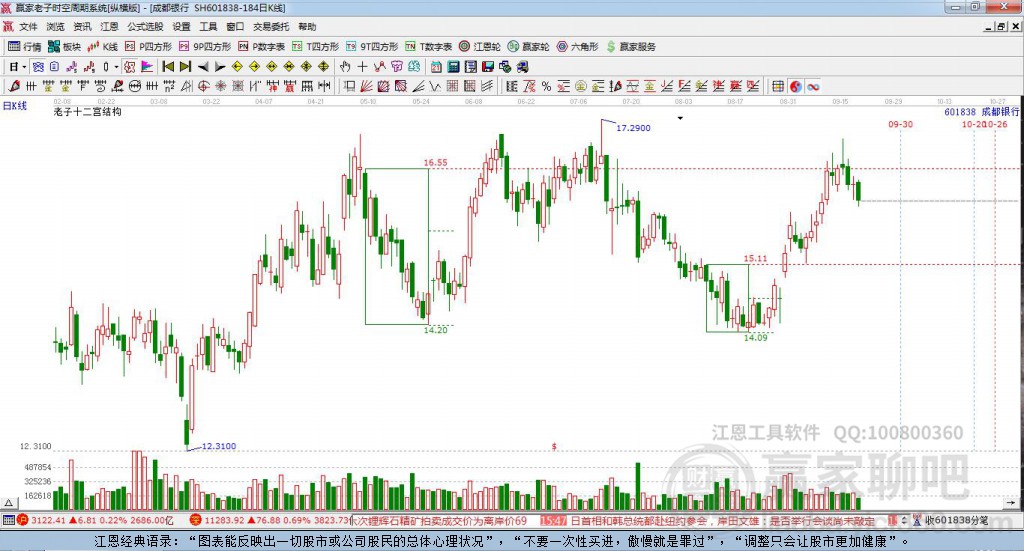1024x551 pixels.
Task: Open the 9T四方形 tool
Action: click(372, 46)
